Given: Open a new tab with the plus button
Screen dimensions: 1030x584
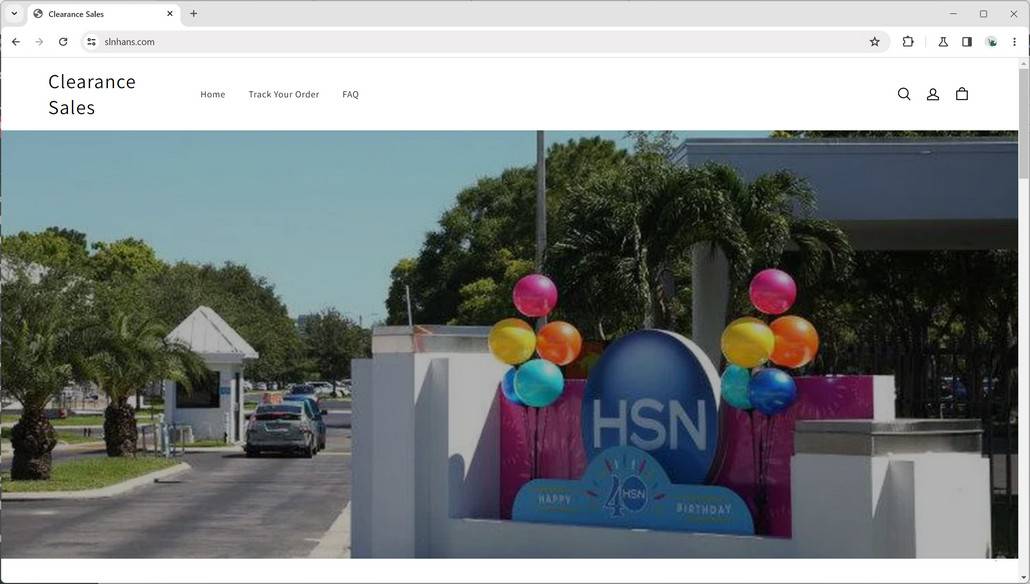Looking at the screenshot, I should coord(193,13).
